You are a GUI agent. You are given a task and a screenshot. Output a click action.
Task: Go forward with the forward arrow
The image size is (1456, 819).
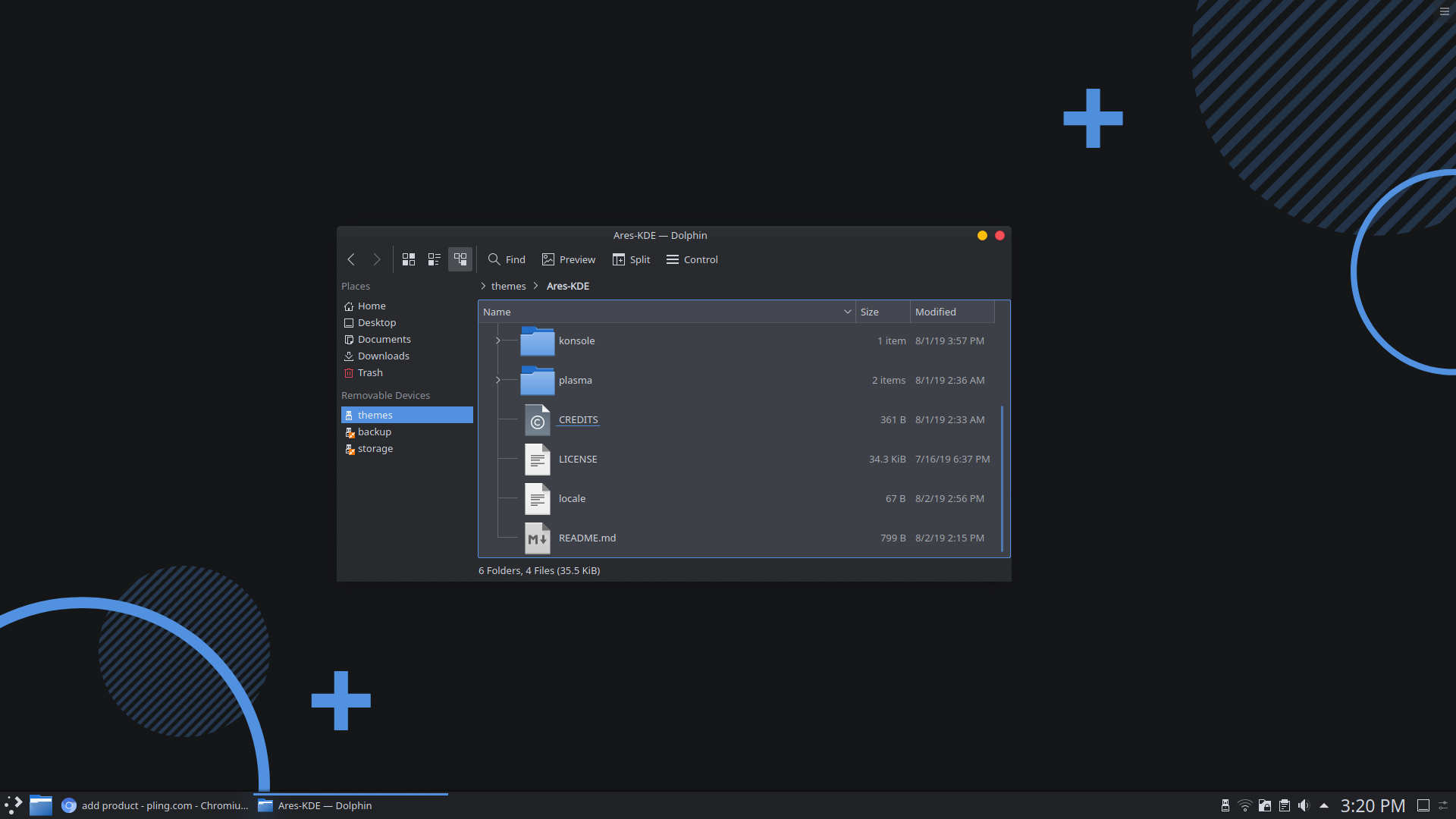(x=377, y=259)
